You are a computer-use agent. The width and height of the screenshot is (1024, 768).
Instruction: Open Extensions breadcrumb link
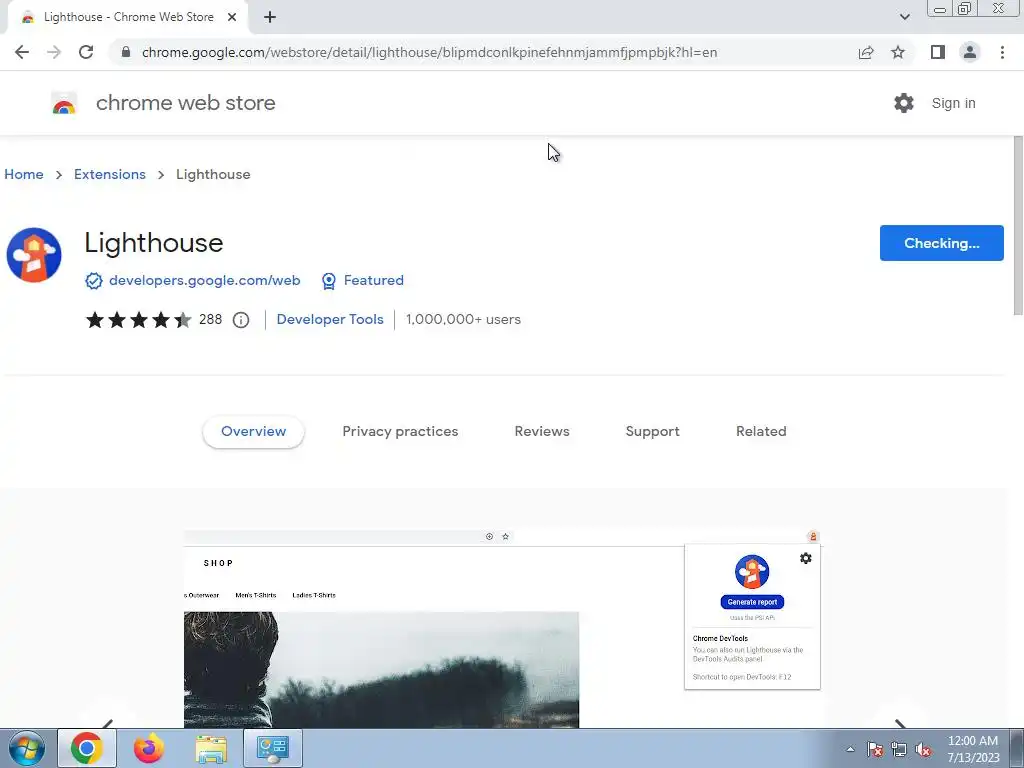coord(110,174)
